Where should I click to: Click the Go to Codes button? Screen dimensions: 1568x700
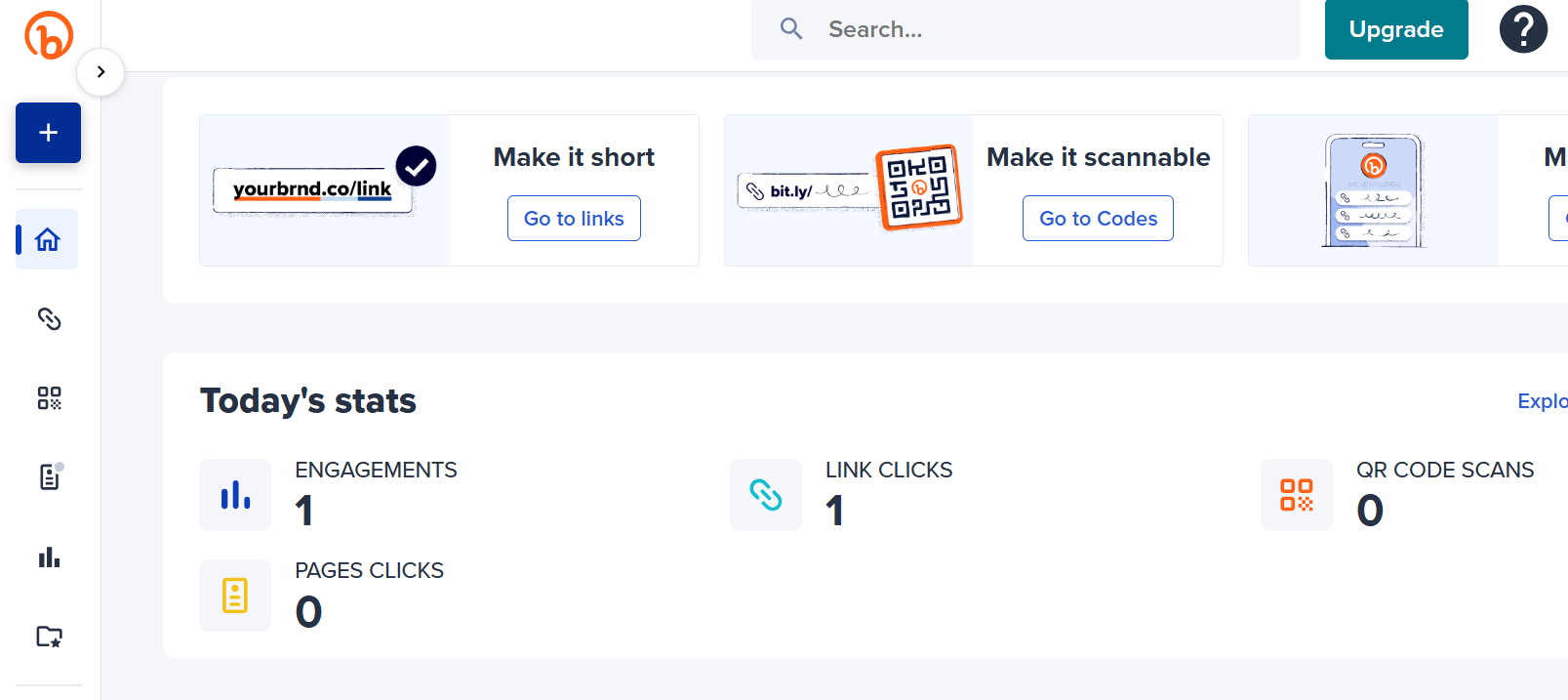click(1098, 219)
